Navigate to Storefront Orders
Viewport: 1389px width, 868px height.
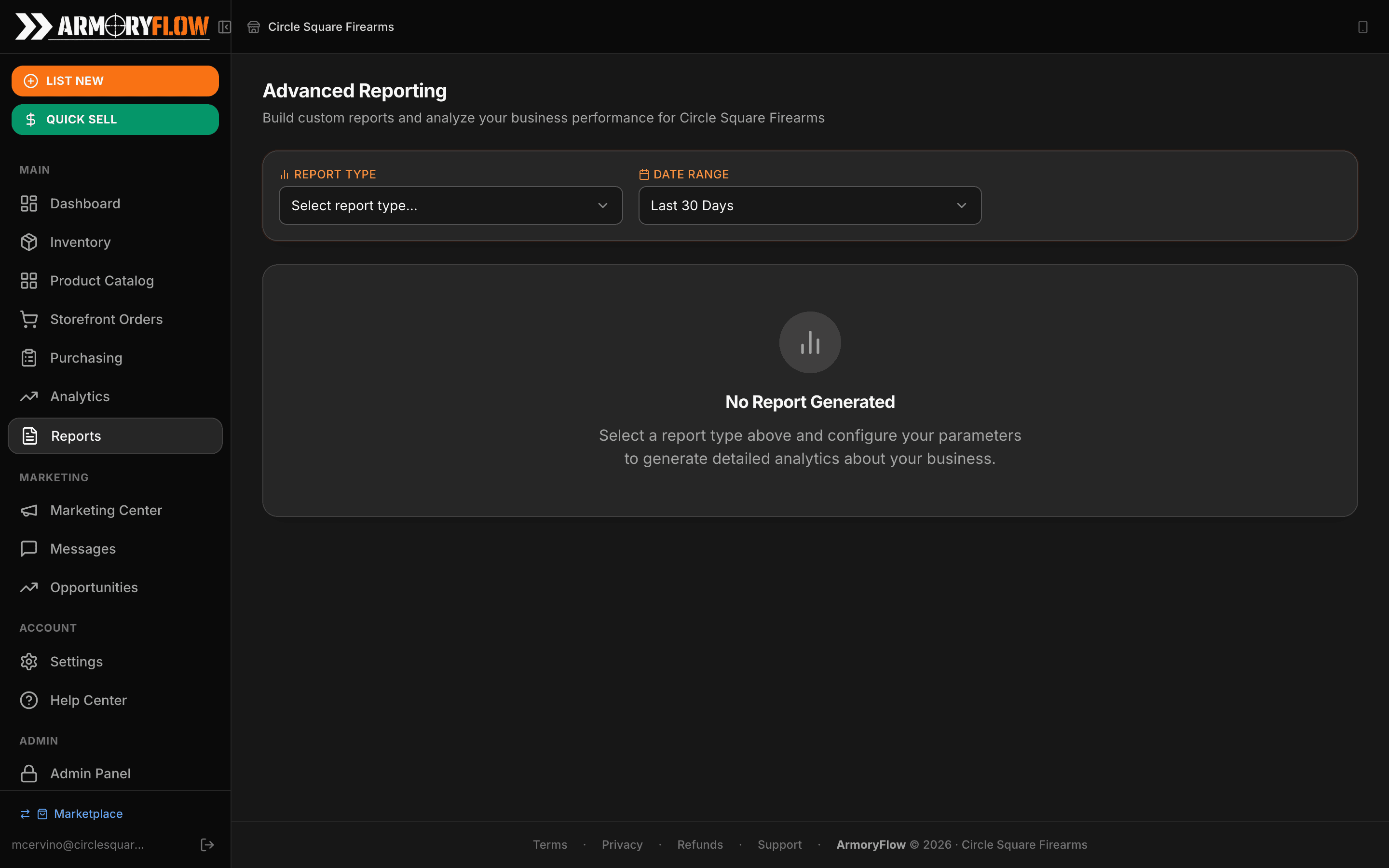point(115,319)
